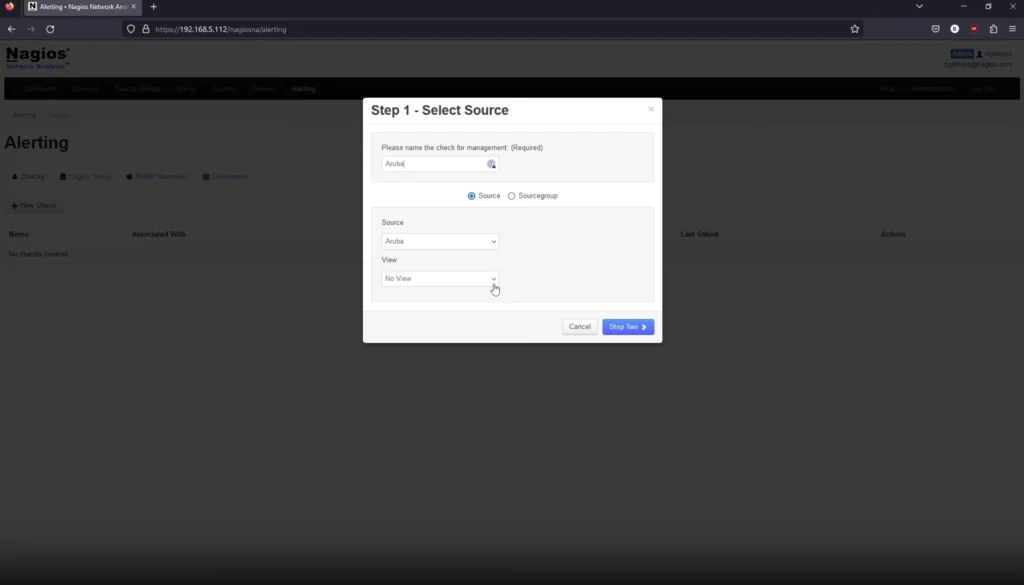Screen dimensions: 1024x585
Task: Open the Sources menu item
Action: 85,88
